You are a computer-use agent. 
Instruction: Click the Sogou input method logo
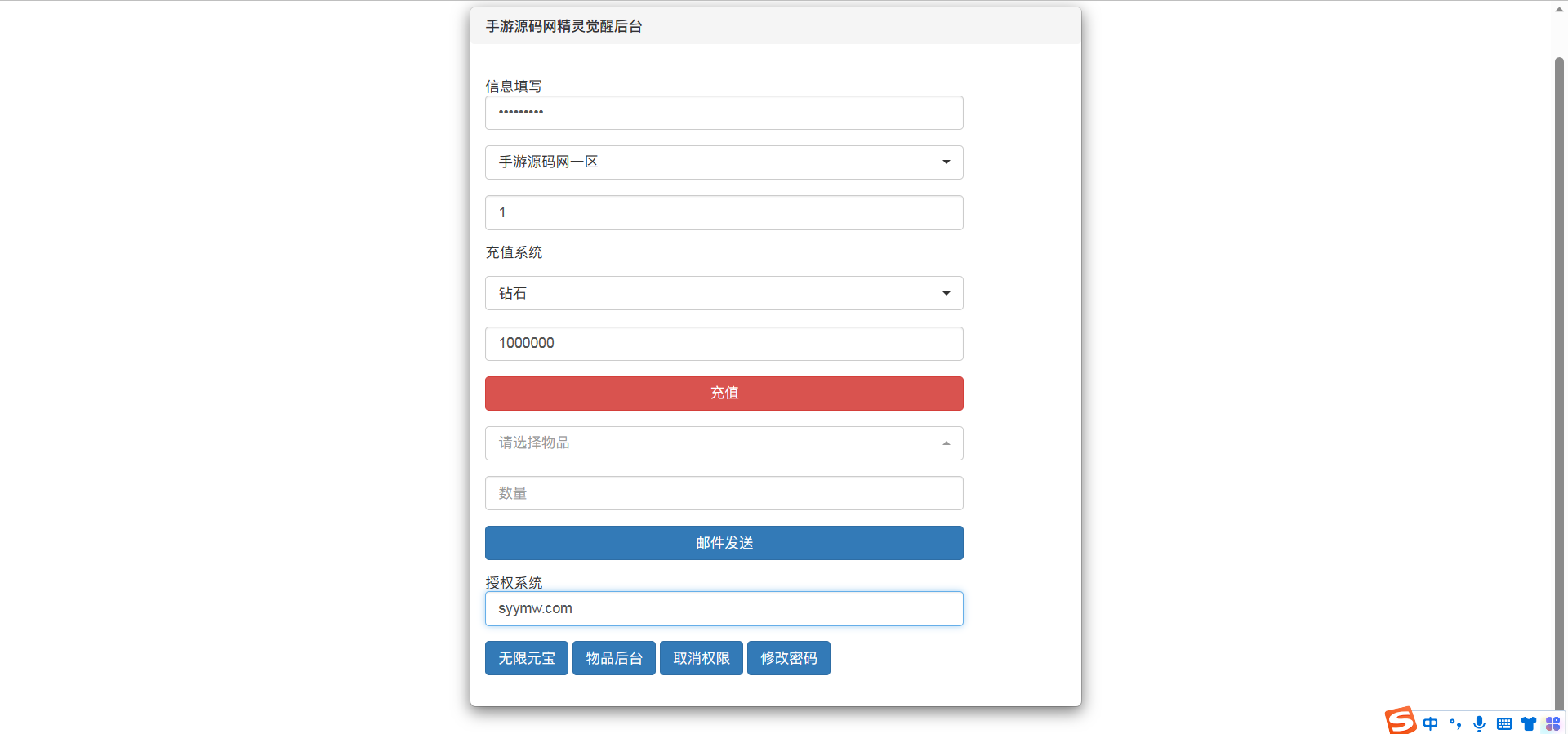pos(1401,721)
